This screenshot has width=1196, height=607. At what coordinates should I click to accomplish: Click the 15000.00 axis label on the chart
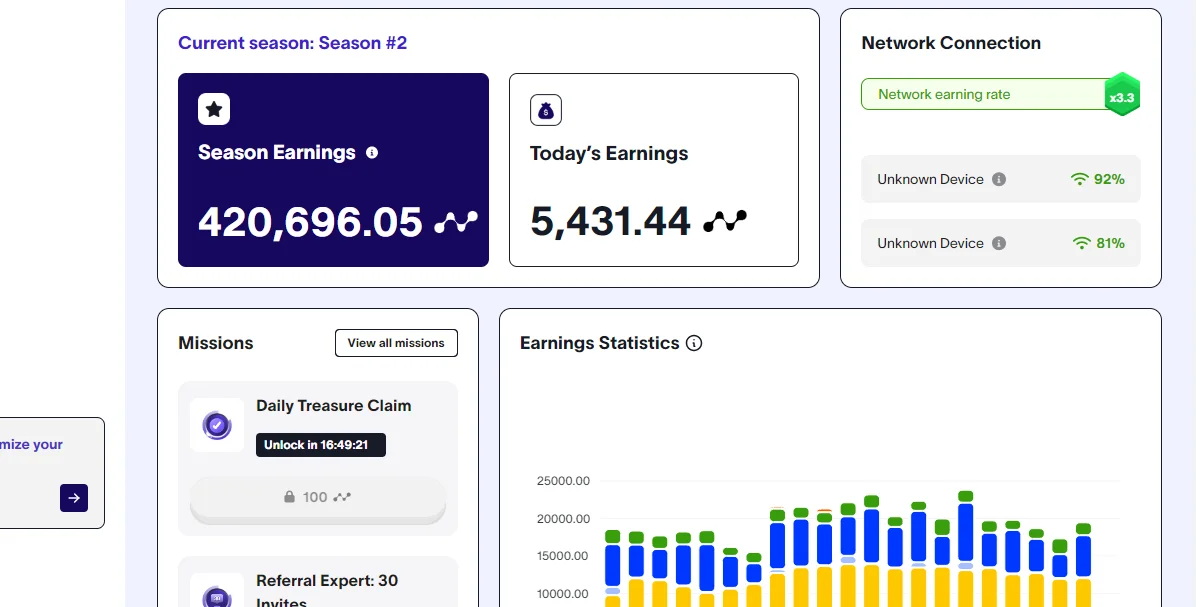pyautogui.click(x=564, y=556)
